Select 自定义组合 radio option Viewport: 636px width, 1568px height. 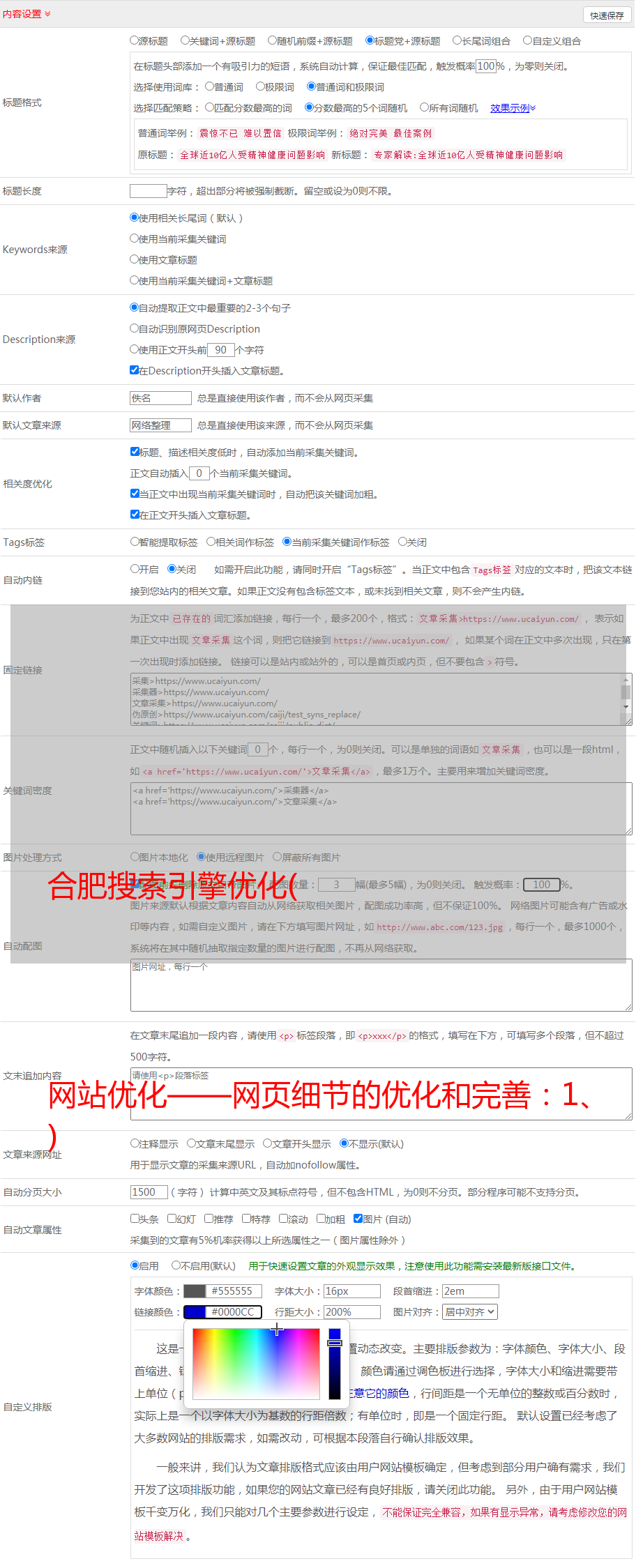528,40
